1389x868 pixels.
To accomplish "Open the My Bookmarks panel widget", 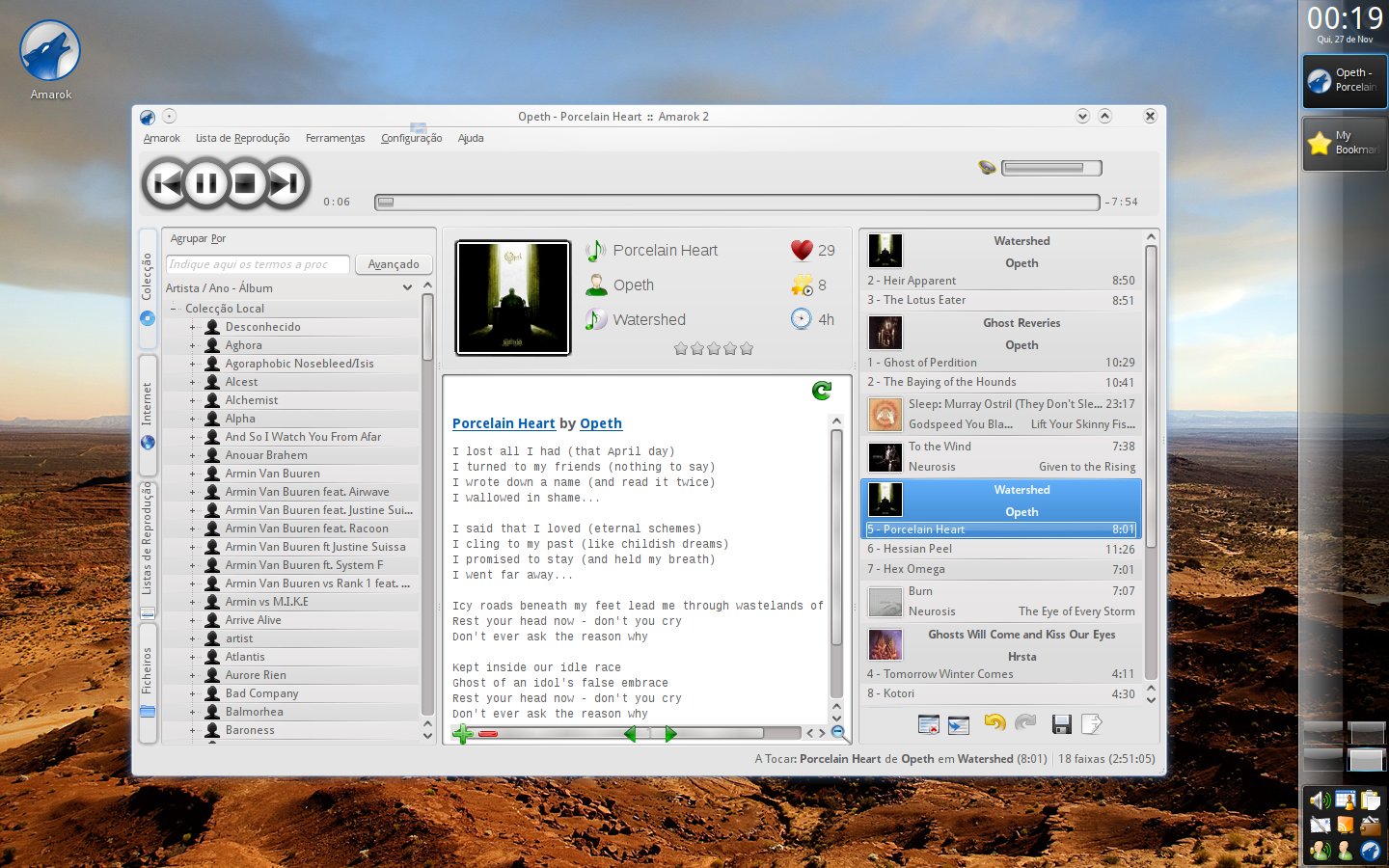I will 1345,143.
